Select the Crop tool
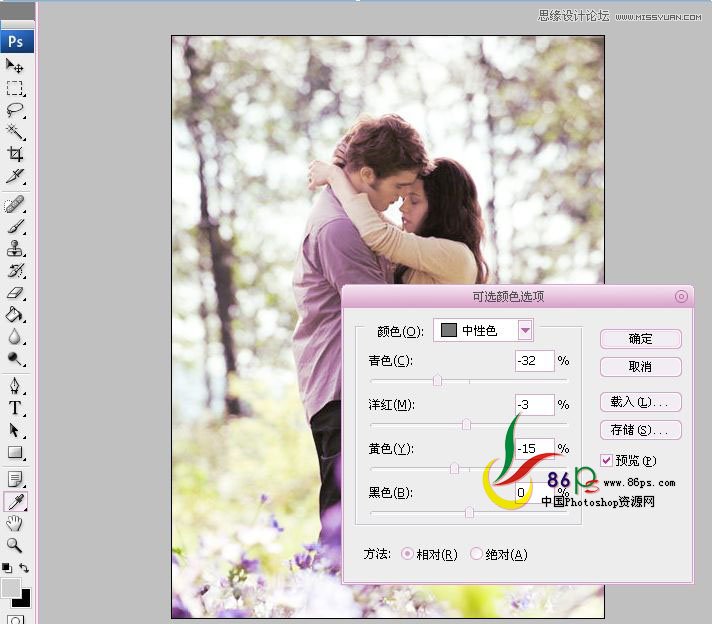Screen dimensions: 712x624 (15, 154)
